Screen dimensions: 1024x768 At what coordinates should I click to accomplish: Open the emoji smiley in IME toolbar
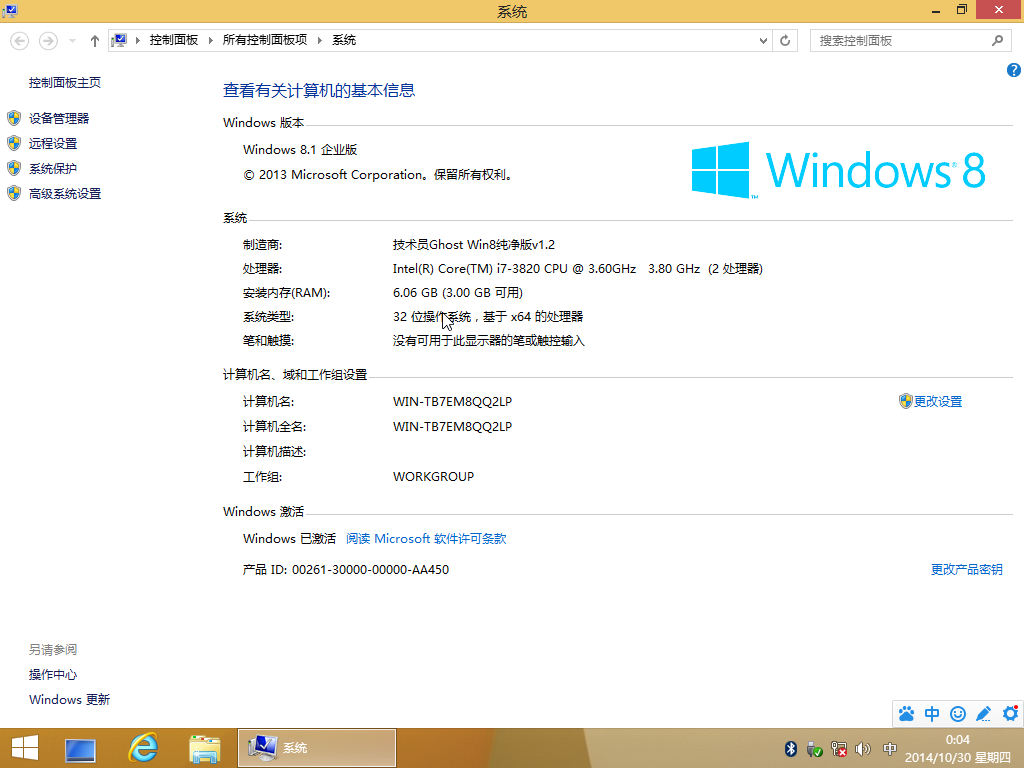[958, 714]
